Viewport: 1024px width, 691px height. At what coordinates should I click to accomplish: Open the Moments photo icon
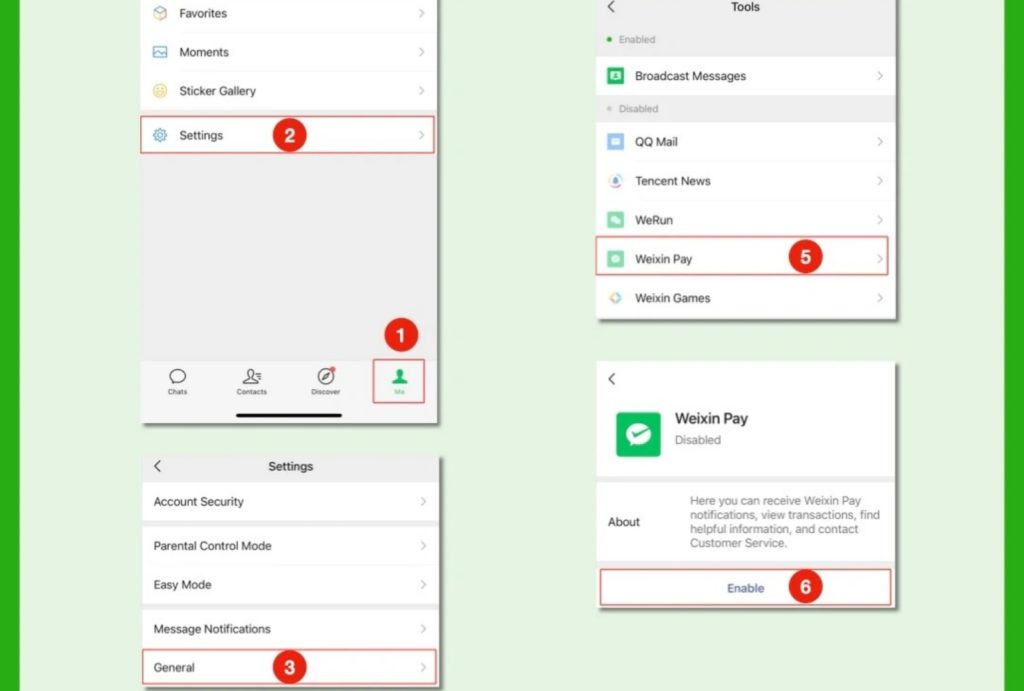tap(160, 51)
